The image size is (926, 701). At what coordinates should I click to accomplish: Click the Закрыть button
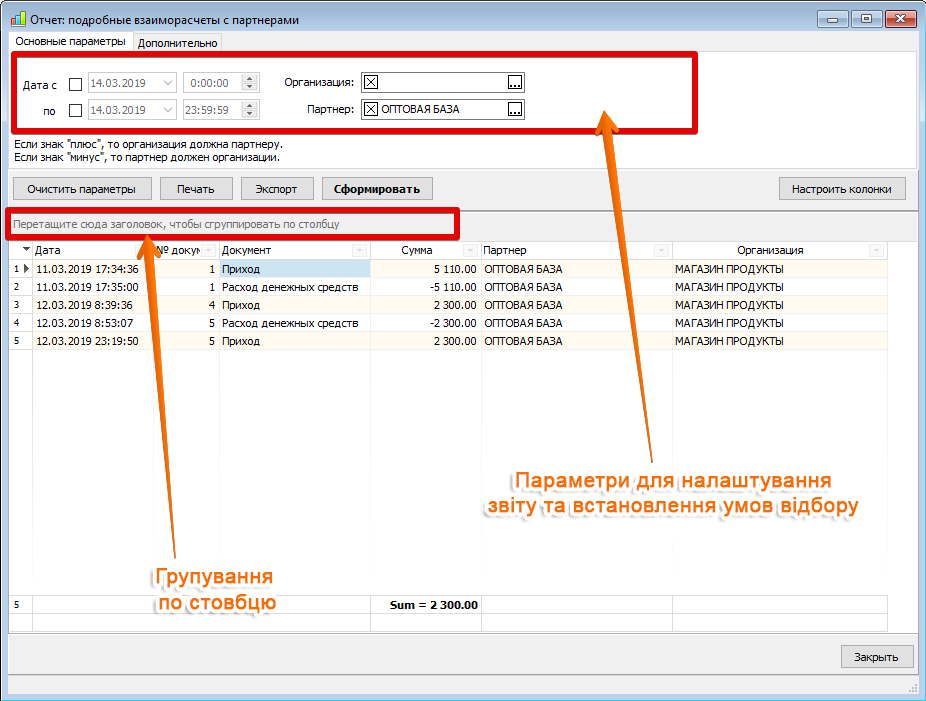point(876,657)
